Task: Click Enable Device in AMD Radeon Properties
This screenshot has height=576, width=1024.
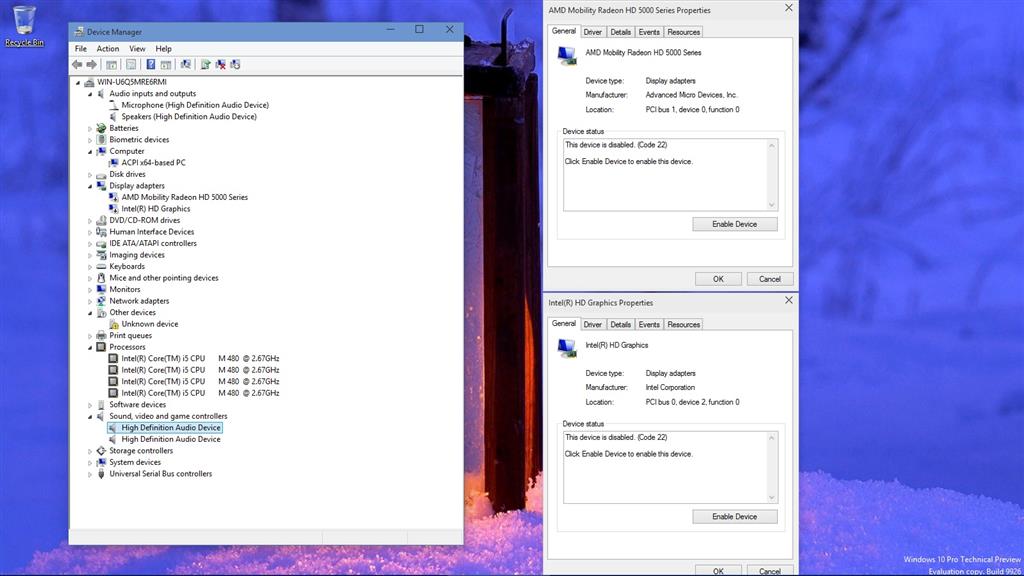Action: coord(735,224)
